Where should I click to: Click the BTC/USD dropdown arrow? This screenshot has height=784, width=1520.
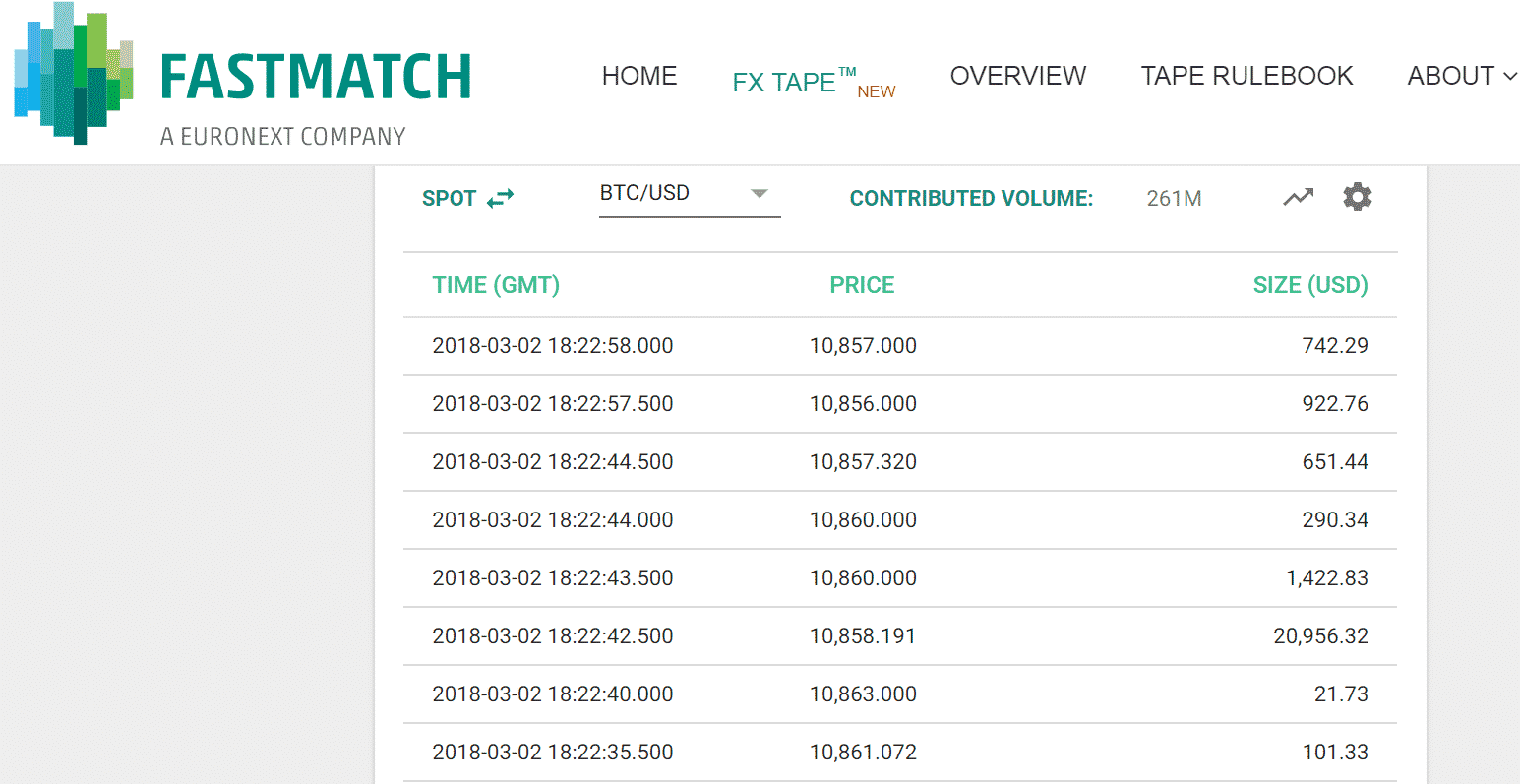click(759, 193)
